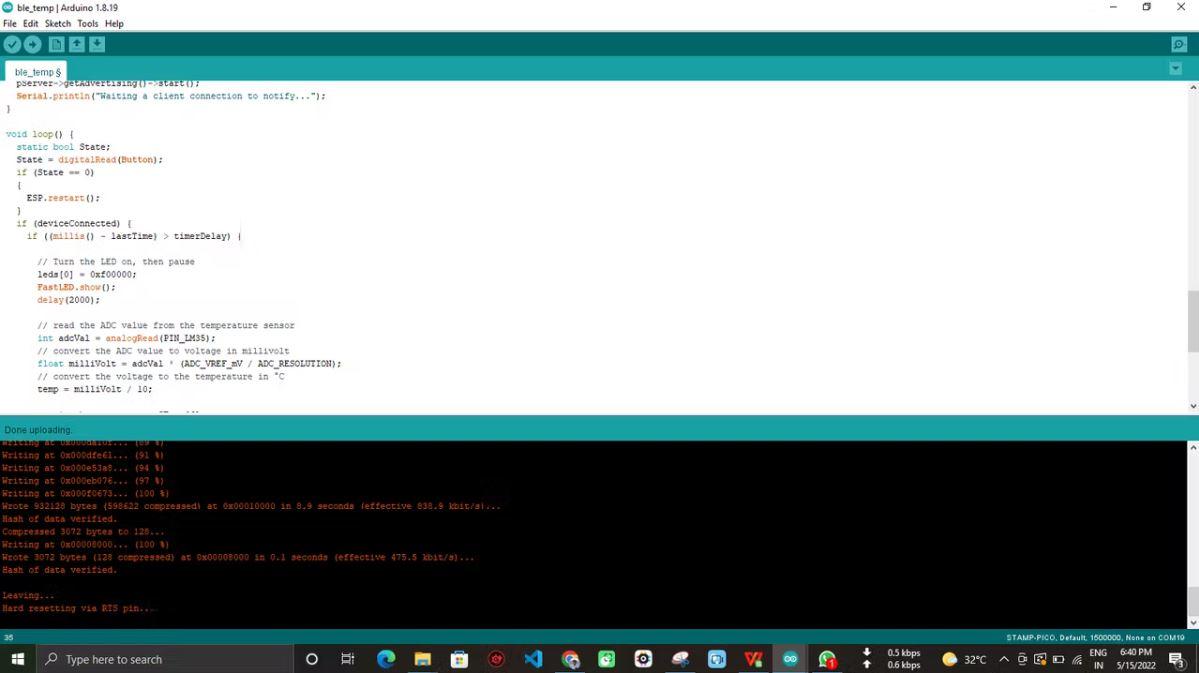Open the 6:40 PM clock and calendar
Viewport: 1199px width, 673px height.
coord(1136,659)
